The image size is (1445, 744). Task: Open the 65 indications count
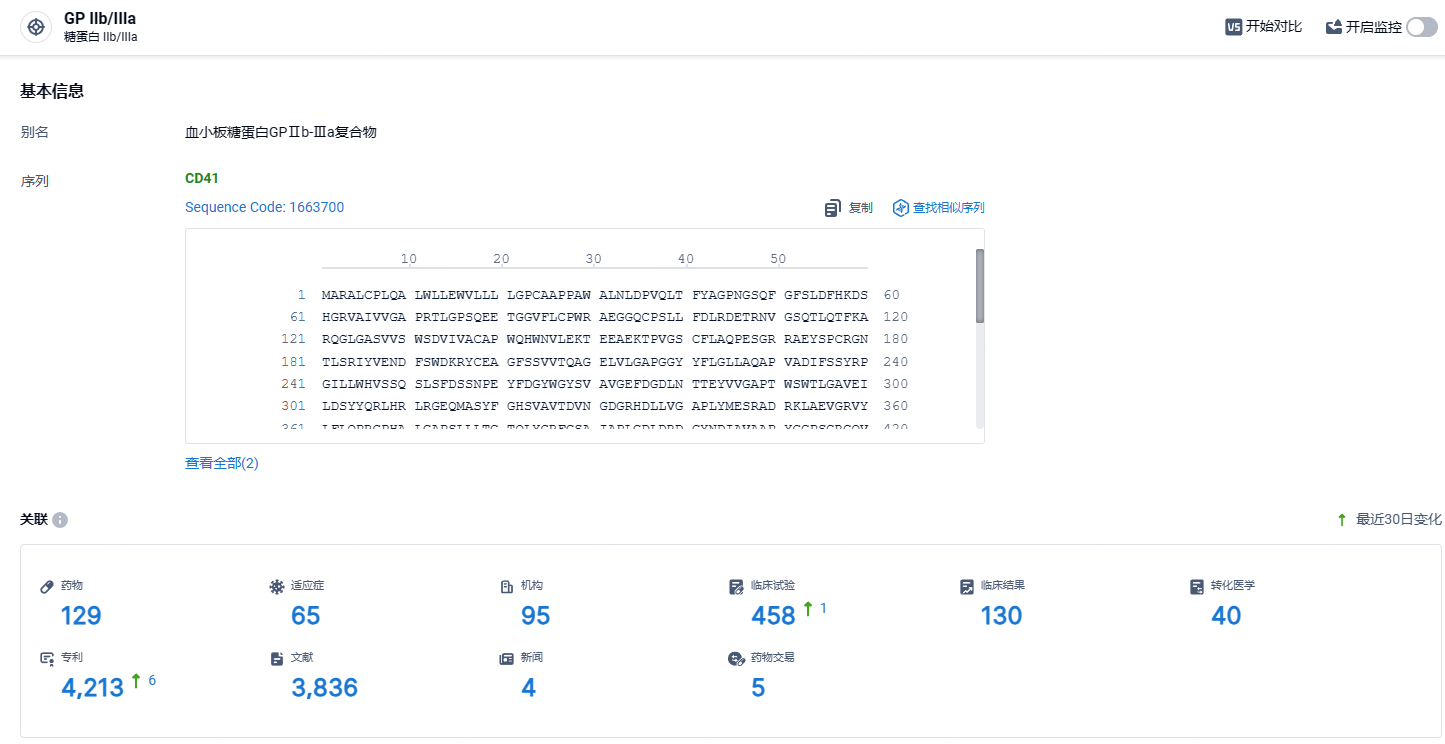coord(306,615)
